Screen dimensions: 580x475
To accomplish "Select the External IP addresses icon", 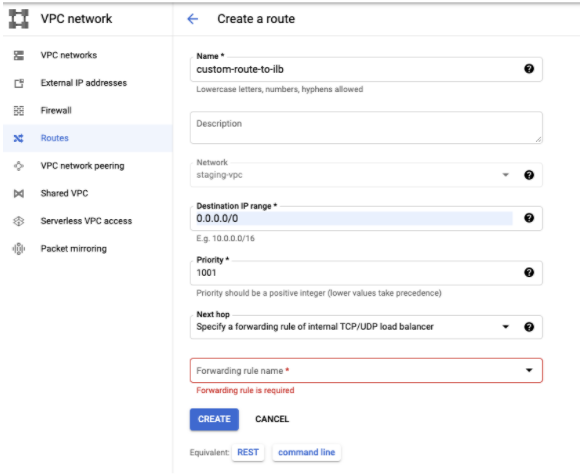I will coord(18,83).
